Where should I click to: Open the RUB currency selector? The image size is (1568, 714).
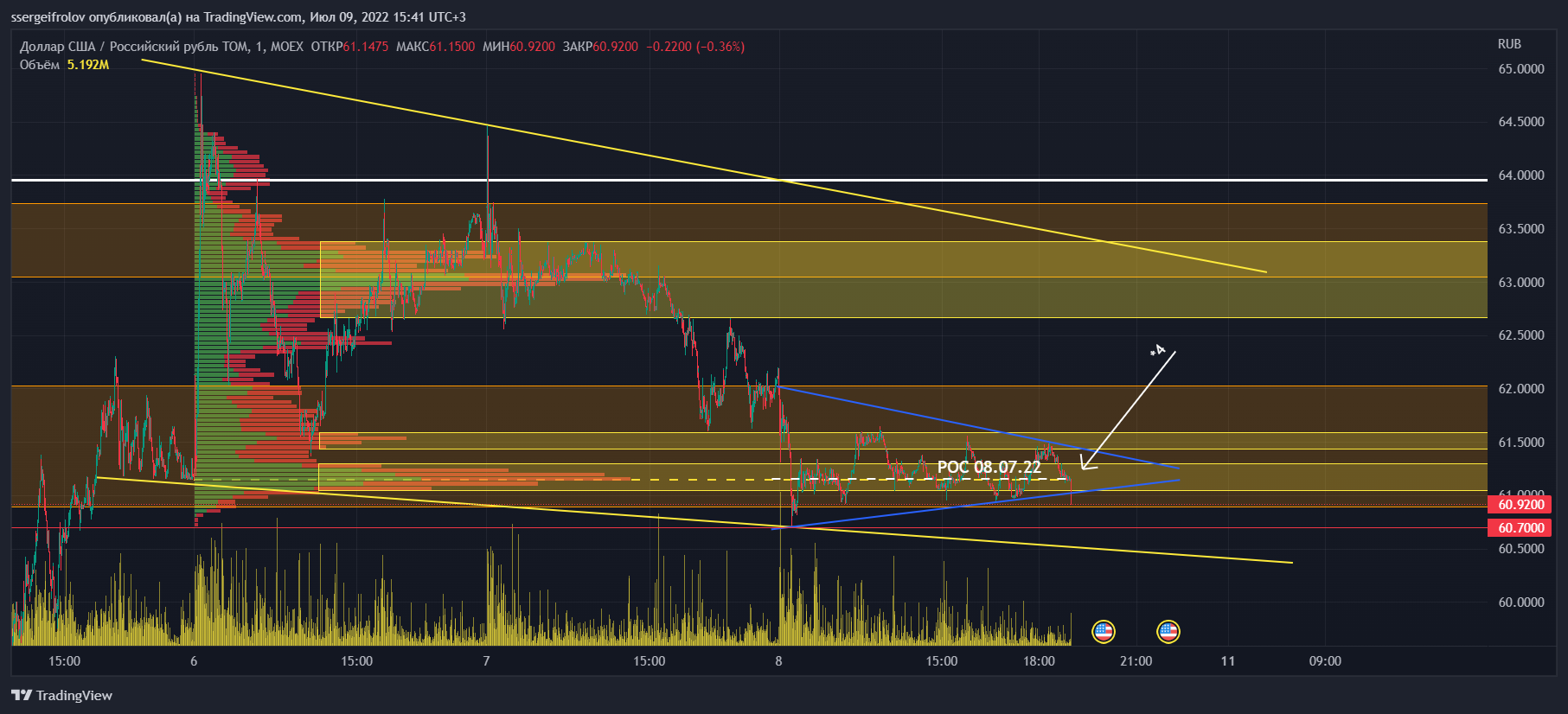(1509, 44)
